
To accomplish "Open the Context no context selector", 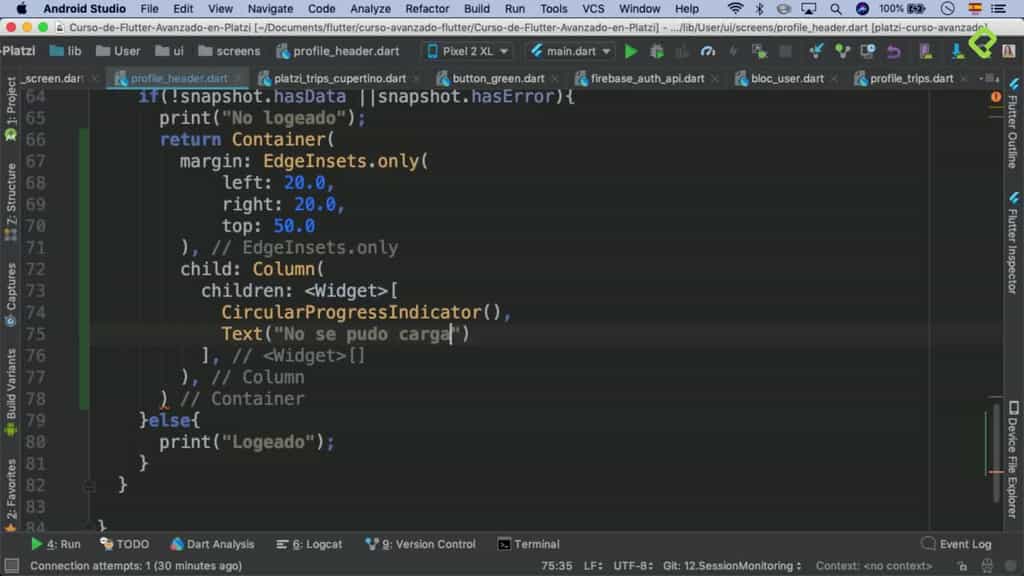I will (x=874, y=566).
